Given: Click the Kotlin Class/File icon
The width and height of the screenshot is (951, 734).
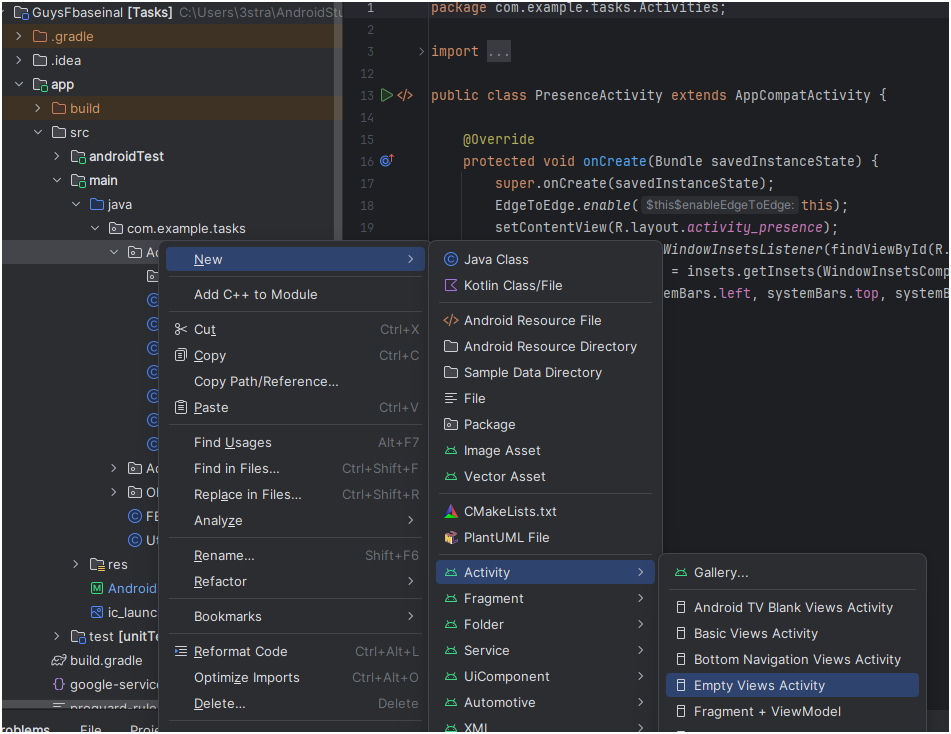Looking at the screenshot, I should coord(451,285).
